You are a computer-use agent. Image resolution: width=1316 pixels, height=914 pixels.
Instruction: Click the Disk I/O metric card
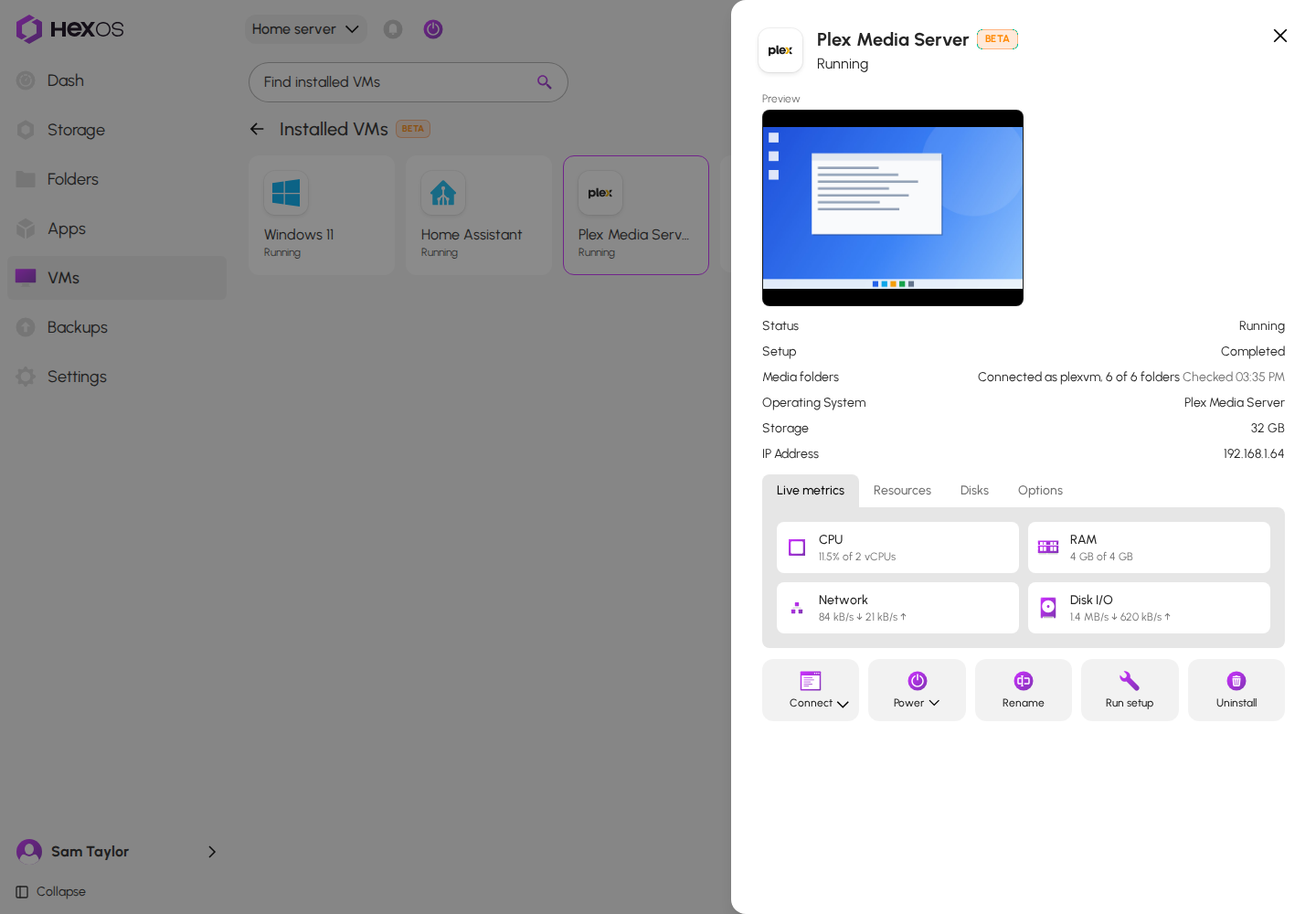(1149, 608)
